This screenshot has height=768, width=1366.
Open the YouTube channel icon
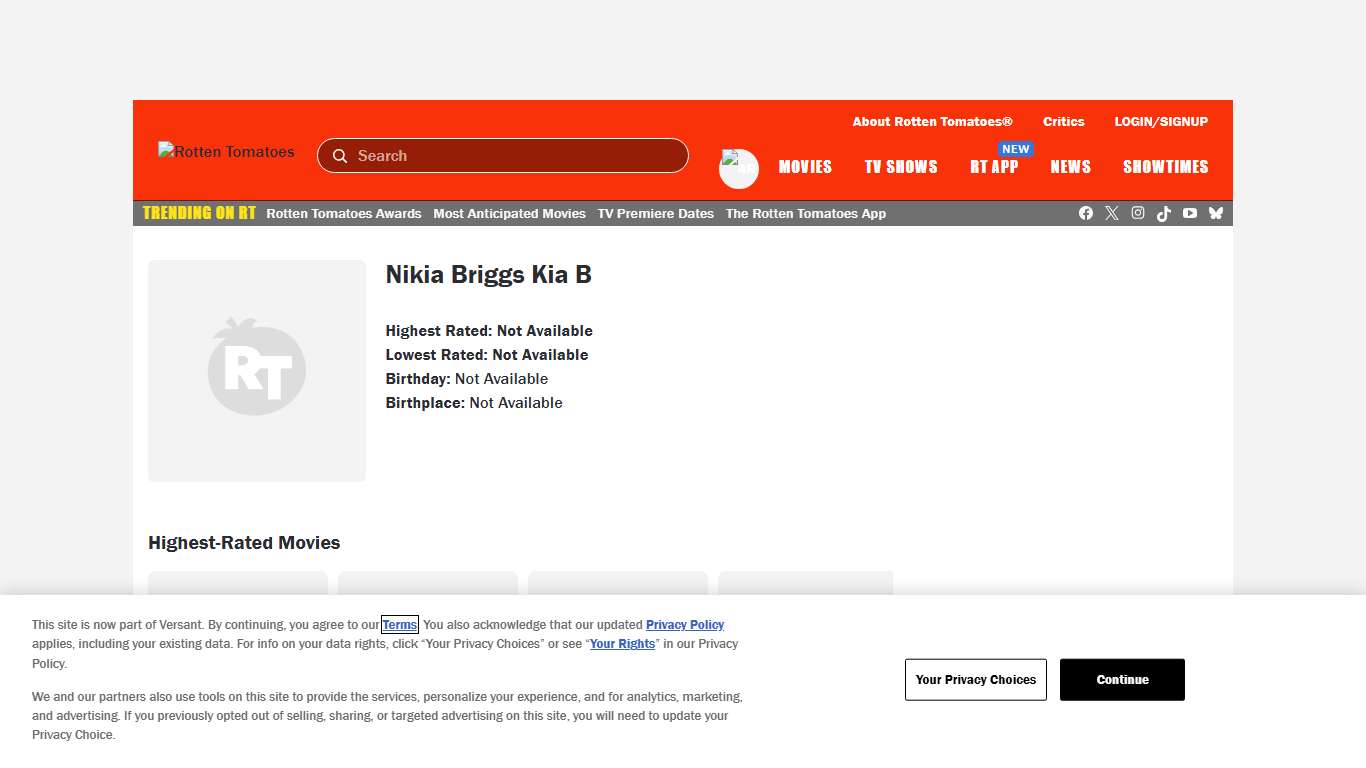pos(1190,213)
